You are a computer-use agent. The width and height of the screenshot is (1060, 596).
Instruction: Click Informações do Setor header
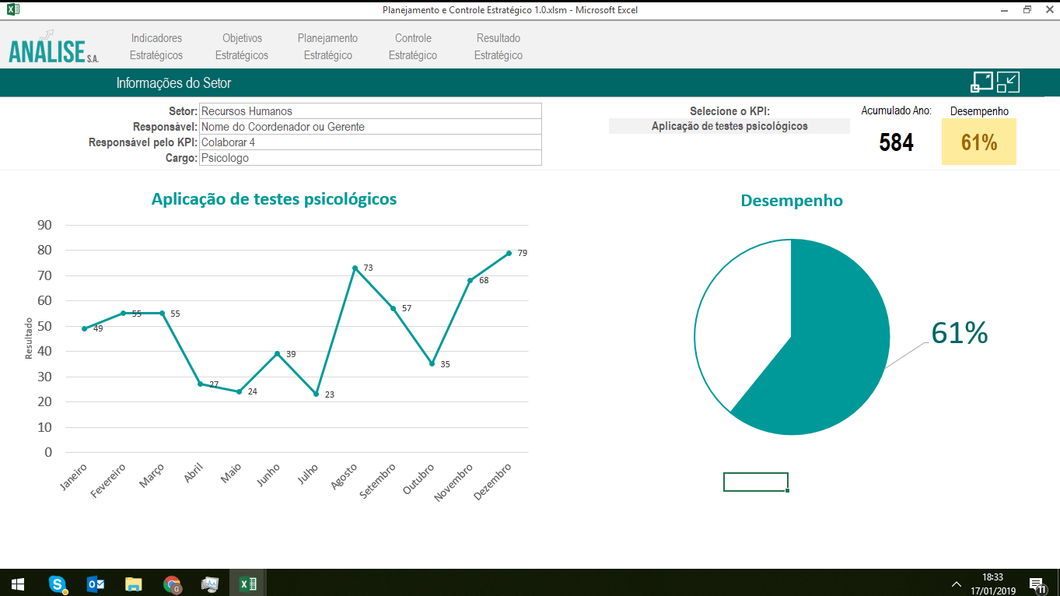[x=174, y=83]
